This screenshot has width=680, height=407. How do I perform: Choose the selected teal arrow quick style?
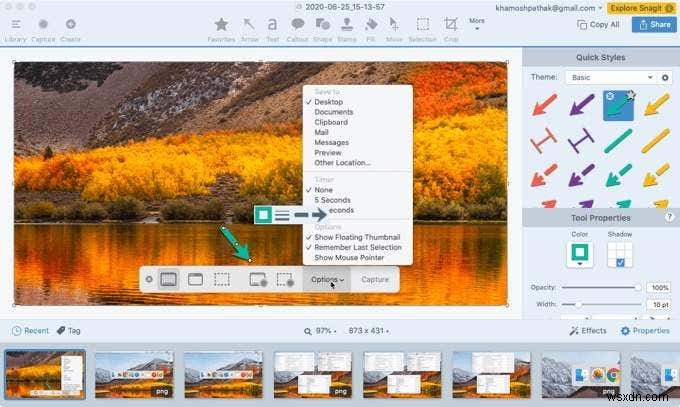coord(618,105)
